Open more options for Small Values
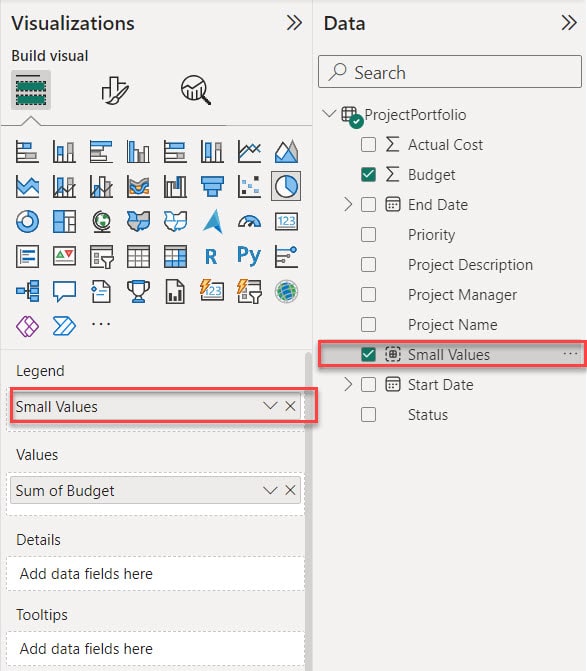 point(570,354)
